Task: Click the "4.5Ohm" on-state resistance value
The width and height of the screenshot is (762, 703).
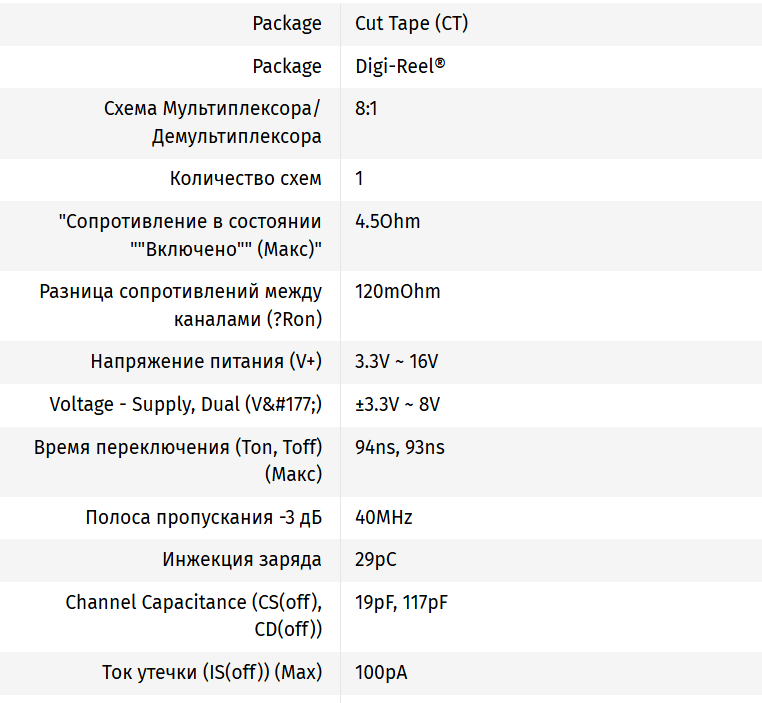Action: (388, 221)
